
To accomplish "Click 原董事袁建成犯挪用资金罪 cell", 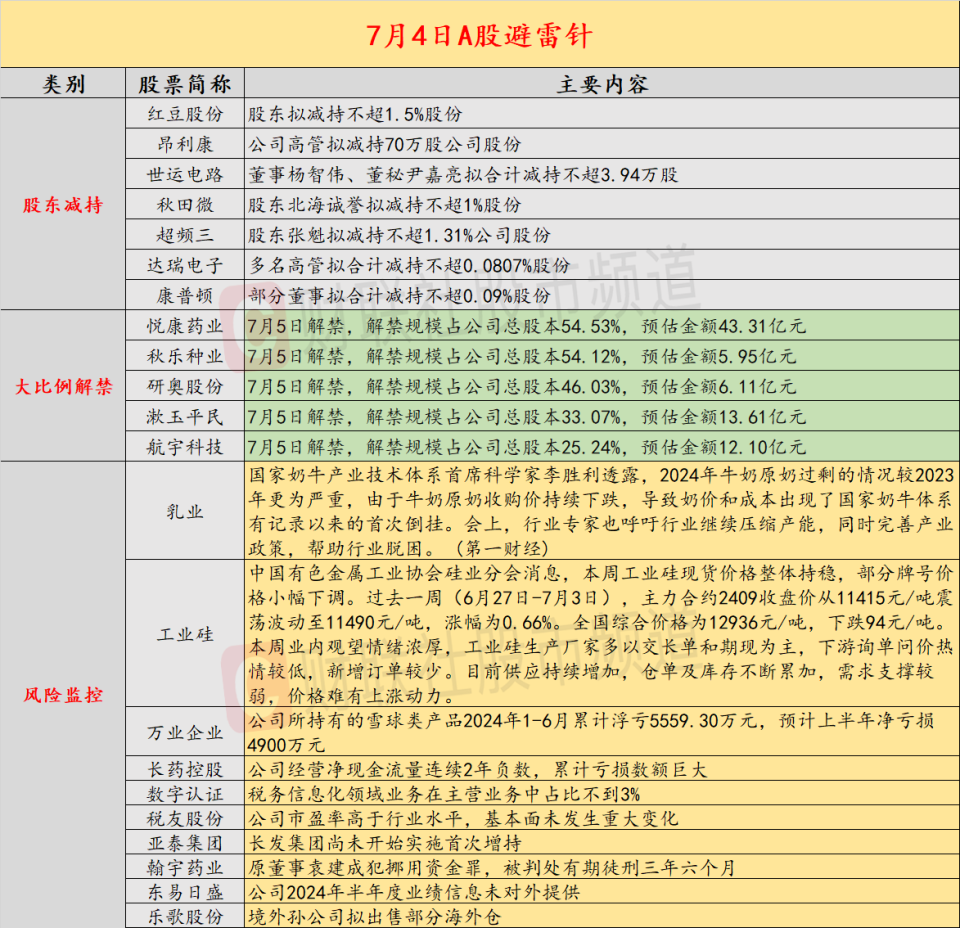I will [602, 867].
